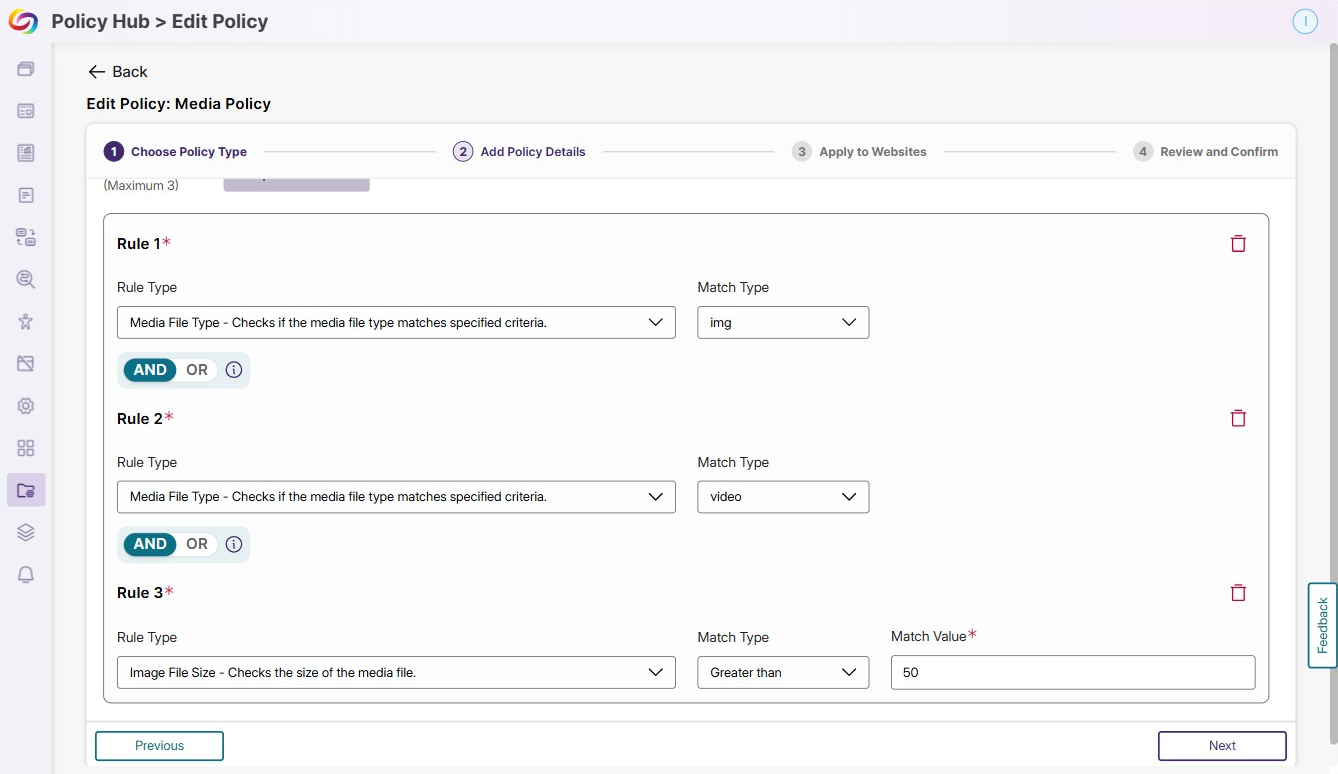Go to Apply to Websites step
Image resolution: width=1338 pixels, height=774 pixels.
(x=859, y=152)
